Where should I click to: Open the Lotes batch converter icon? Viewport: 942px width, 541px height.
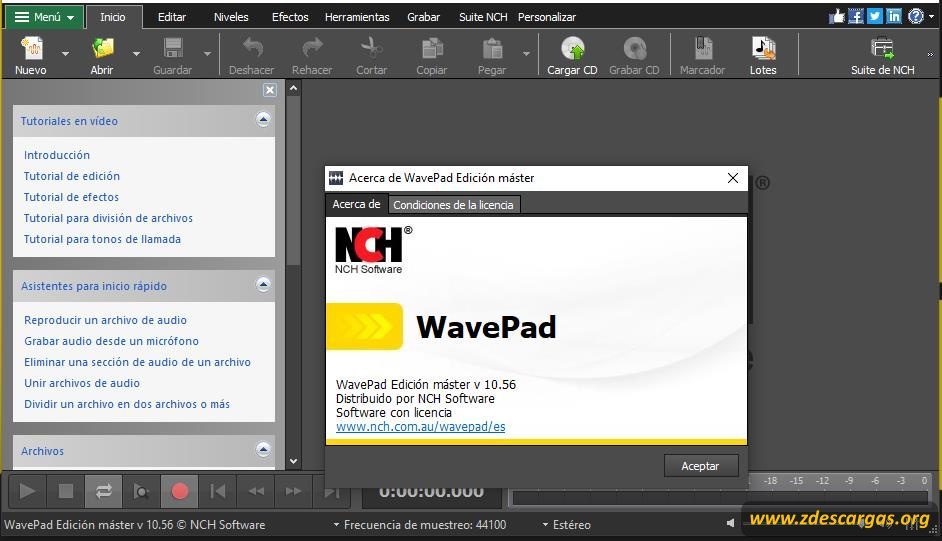coord(764,48)
